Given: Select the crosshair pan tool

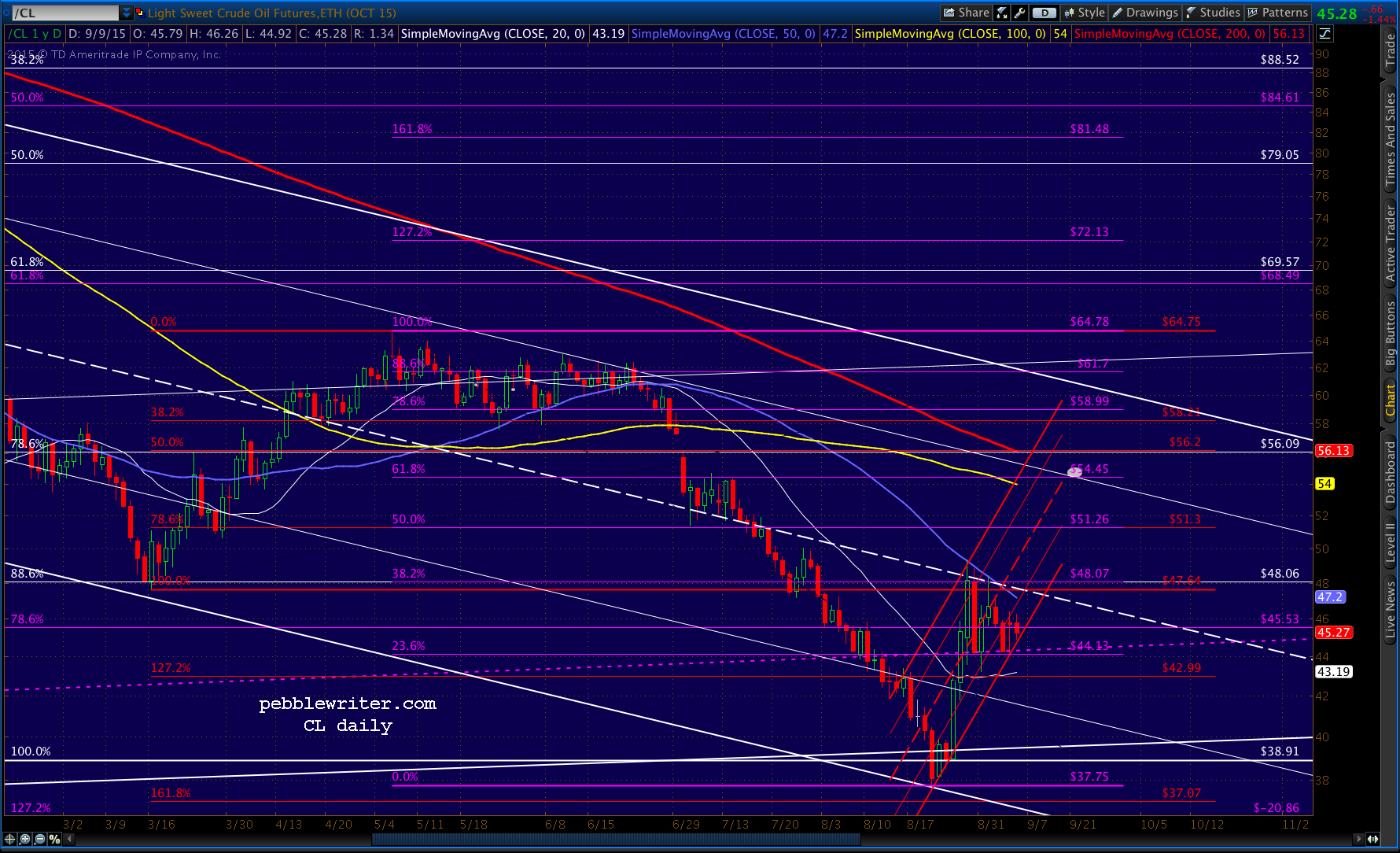Looking at the screenshot, I should (9, 839).
